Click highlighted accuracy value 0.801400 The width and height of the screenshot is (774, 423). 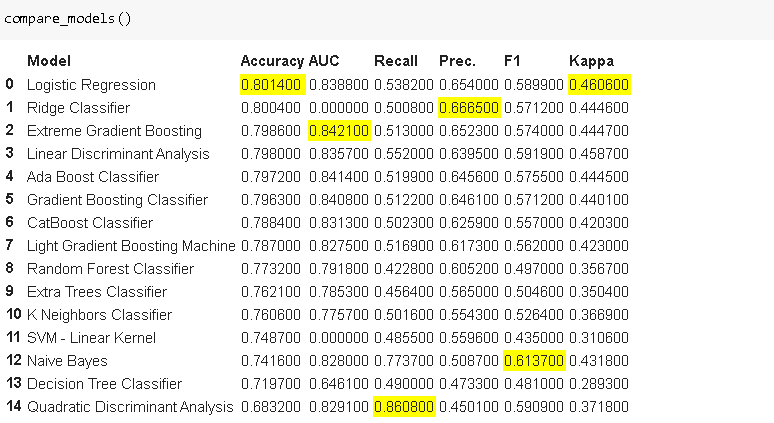[271, 85]
